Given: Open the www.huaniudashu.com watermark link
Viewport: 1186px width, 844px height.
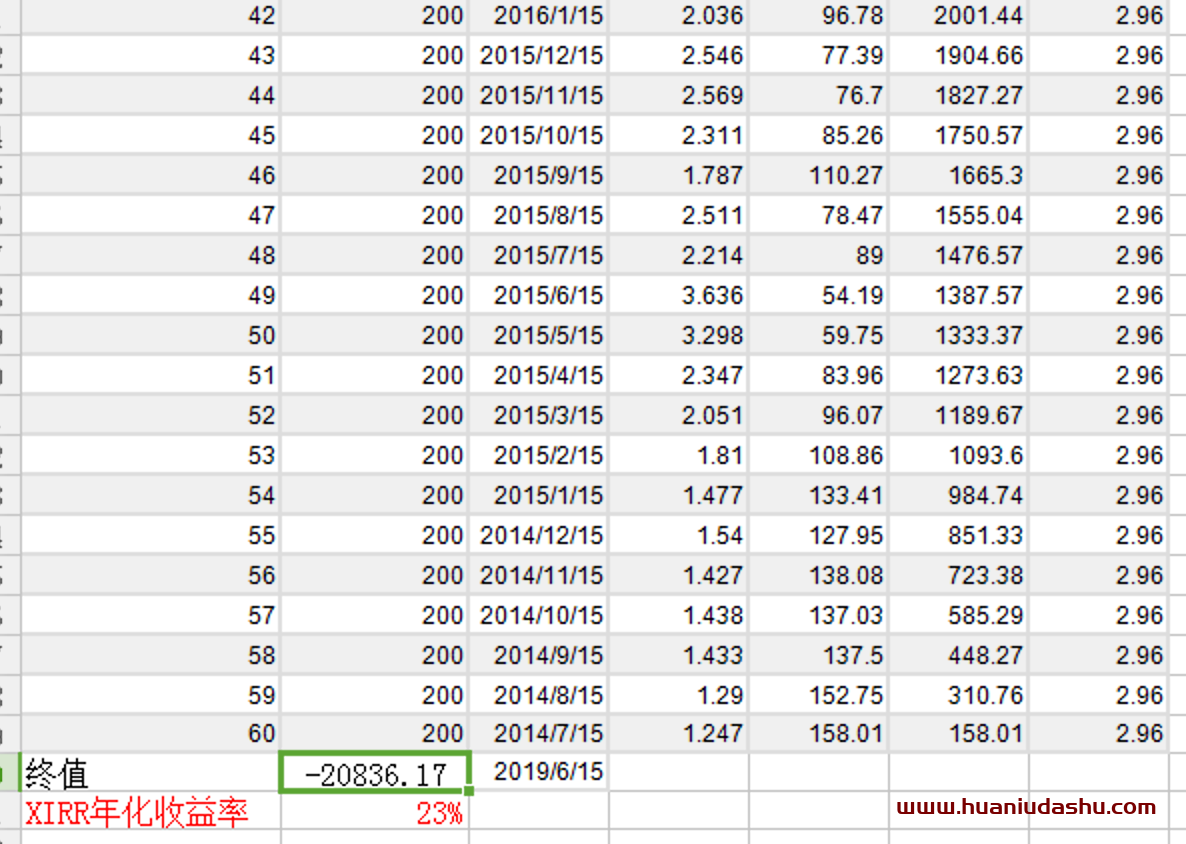Looking at the screenshot, I should coord(1026,807).
